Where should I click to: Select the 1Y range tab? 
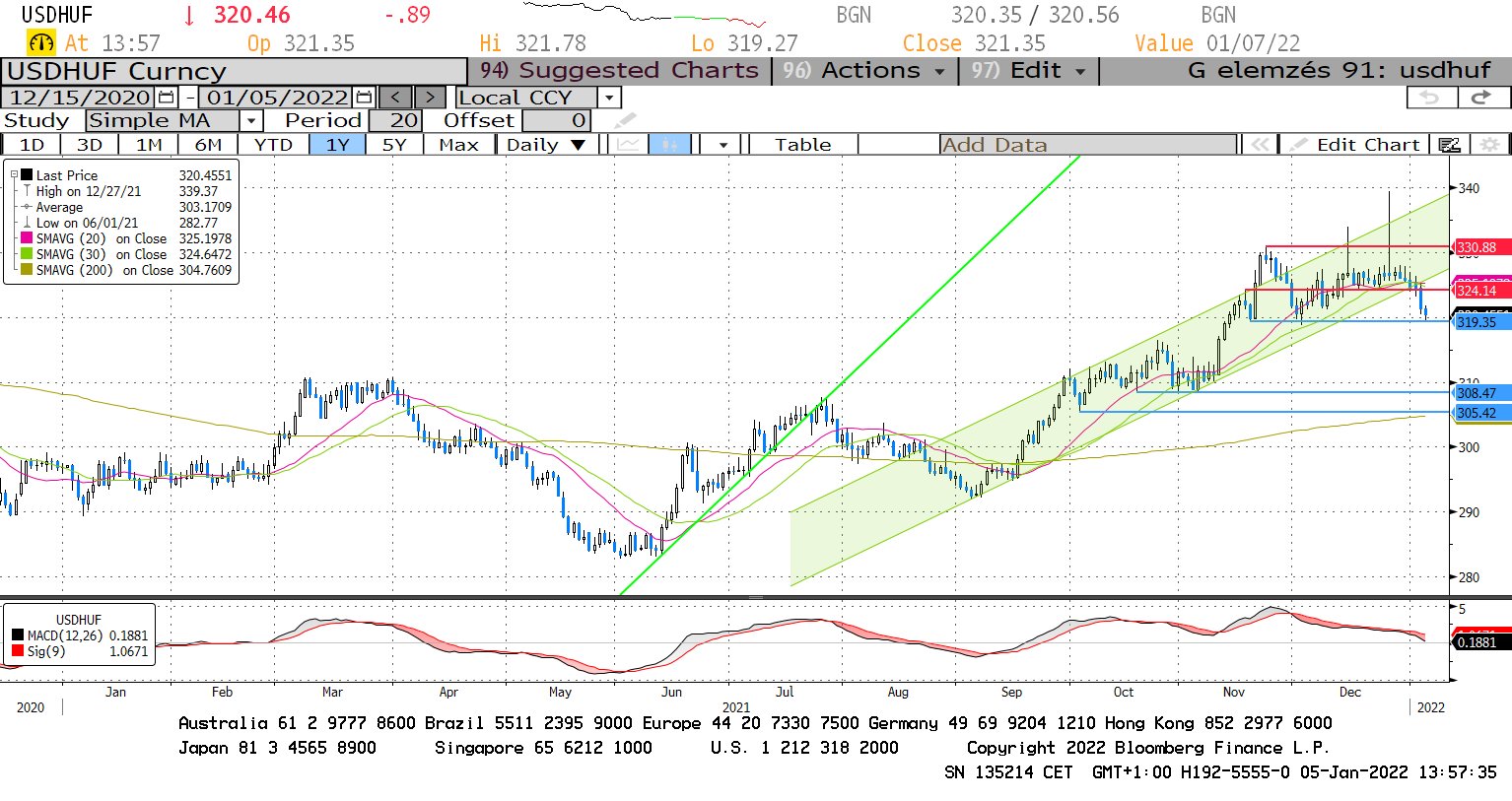[338, 145]
